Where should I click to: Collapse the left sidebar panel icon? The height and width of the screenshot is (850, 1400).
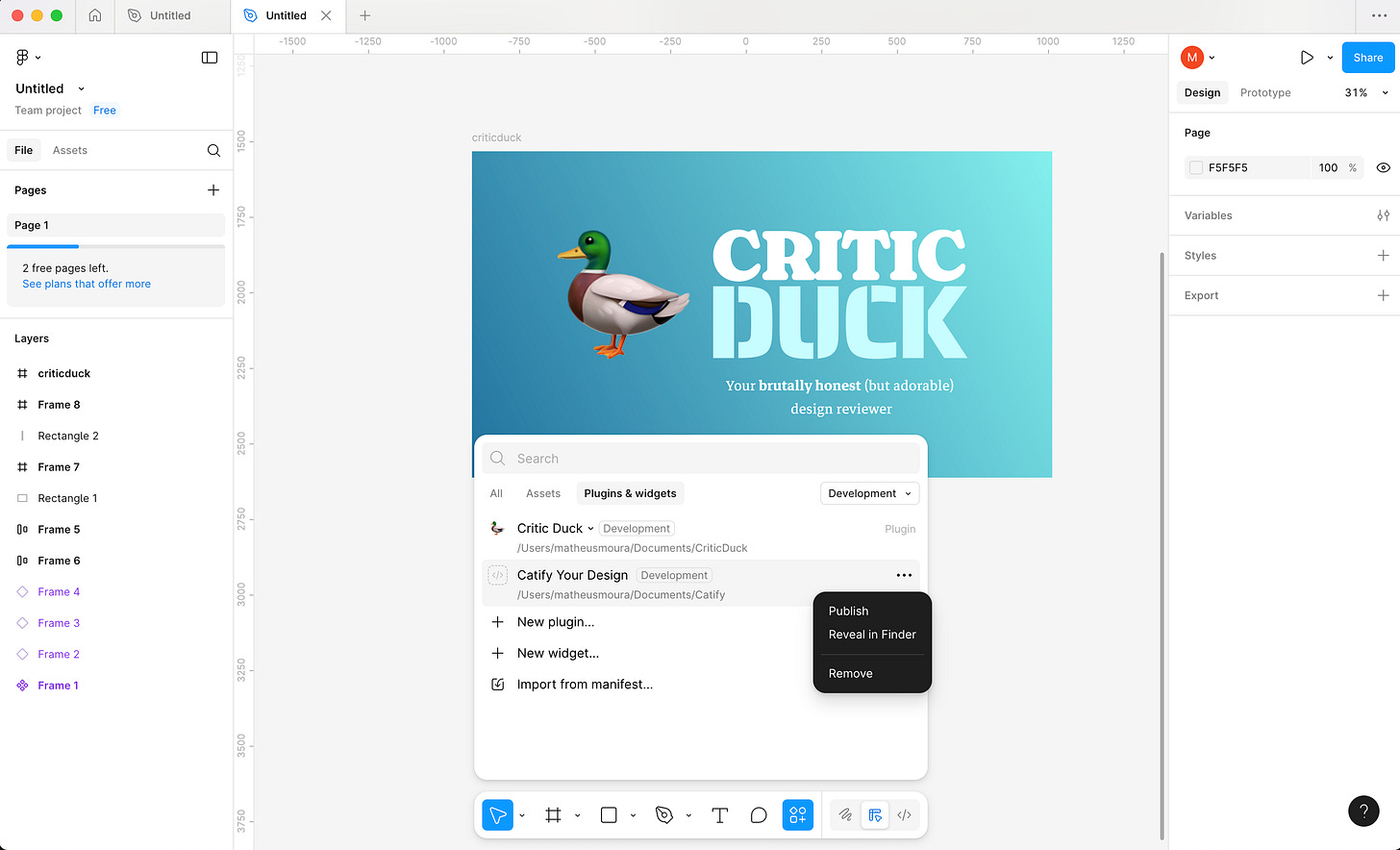[x=210, y=58]
